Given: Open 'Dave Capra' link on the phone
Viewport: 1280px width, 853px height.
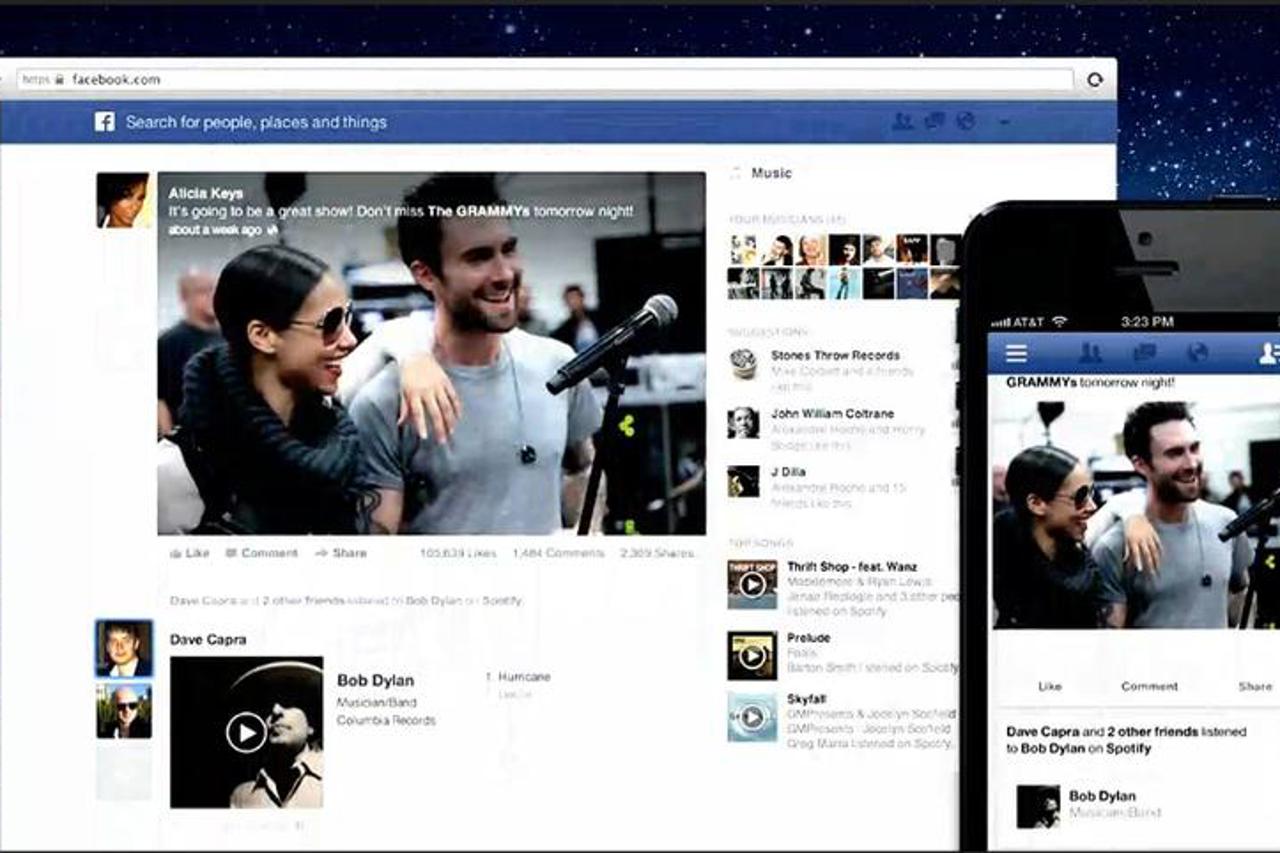Looking at the screenshot, I should [x=1043, y=732].
